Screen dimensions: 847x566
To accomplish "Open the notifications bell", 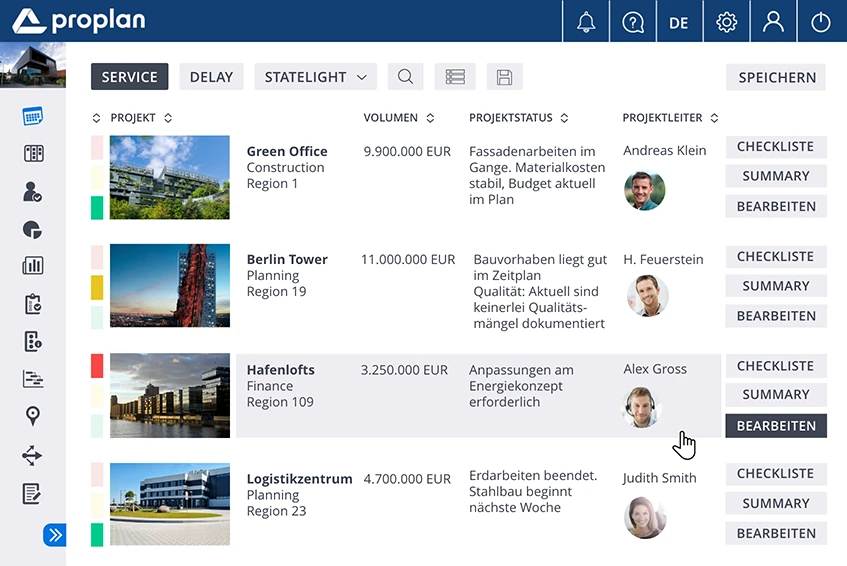I will 586,22.
